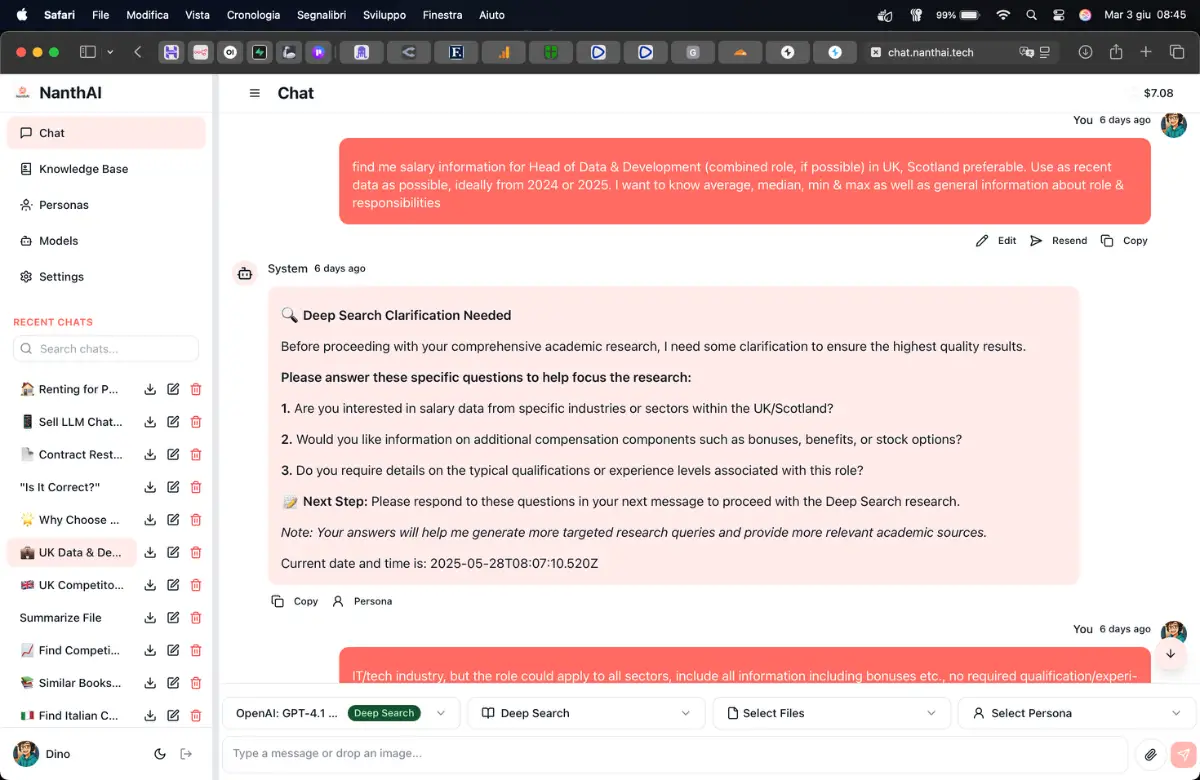Open the Knowledge Base section
Image resolution: width=1200 pixels, height=780 pixels.
(83, 169)
